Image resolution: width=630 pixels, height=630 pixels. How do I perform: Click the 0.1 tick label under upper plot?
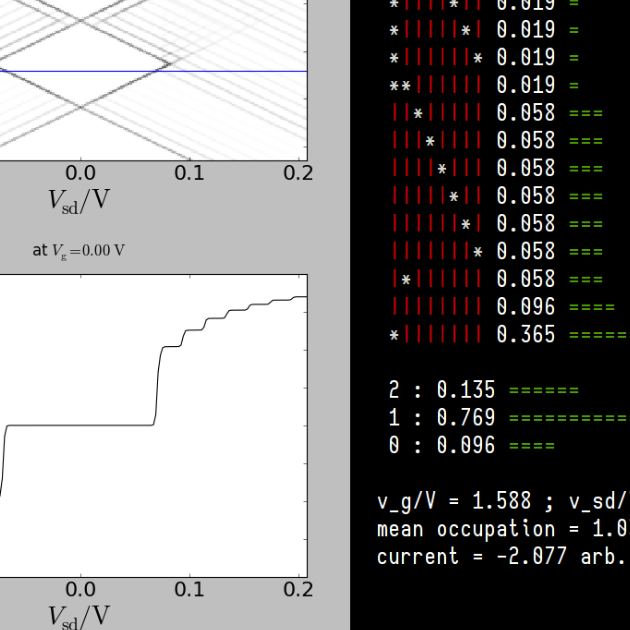point(189,172)
